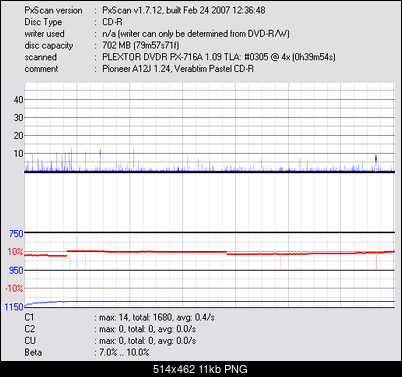Screen dimensions: 402x377
Task: Click the blue 950 axis label
Action: [x=16, y=270]
